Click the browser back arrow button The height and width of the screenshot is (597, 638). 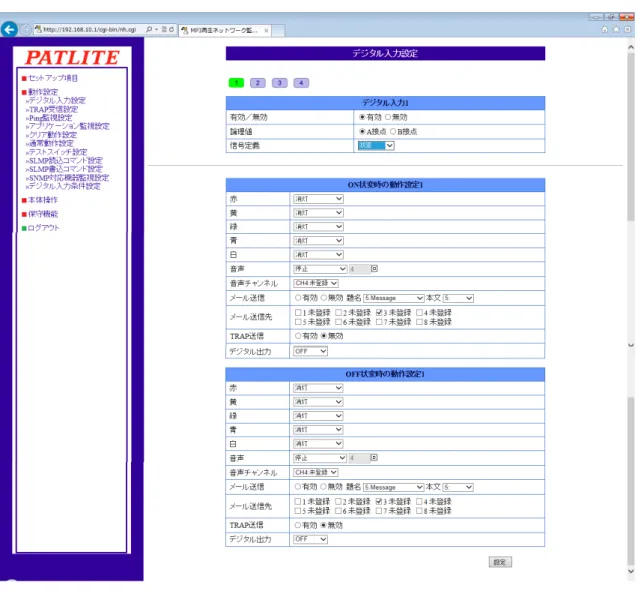click(x=9, y=29)
